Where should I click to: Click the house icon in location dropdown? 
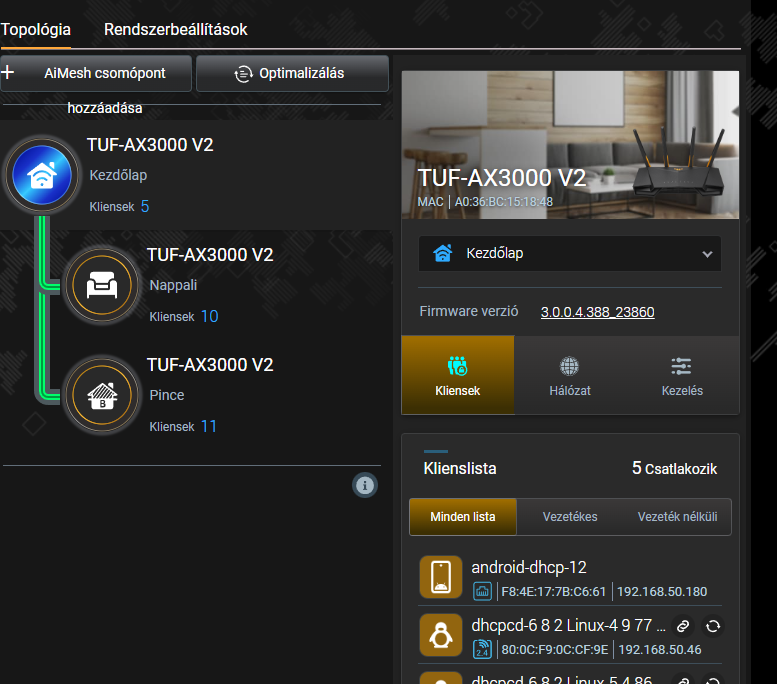(443, 253)
